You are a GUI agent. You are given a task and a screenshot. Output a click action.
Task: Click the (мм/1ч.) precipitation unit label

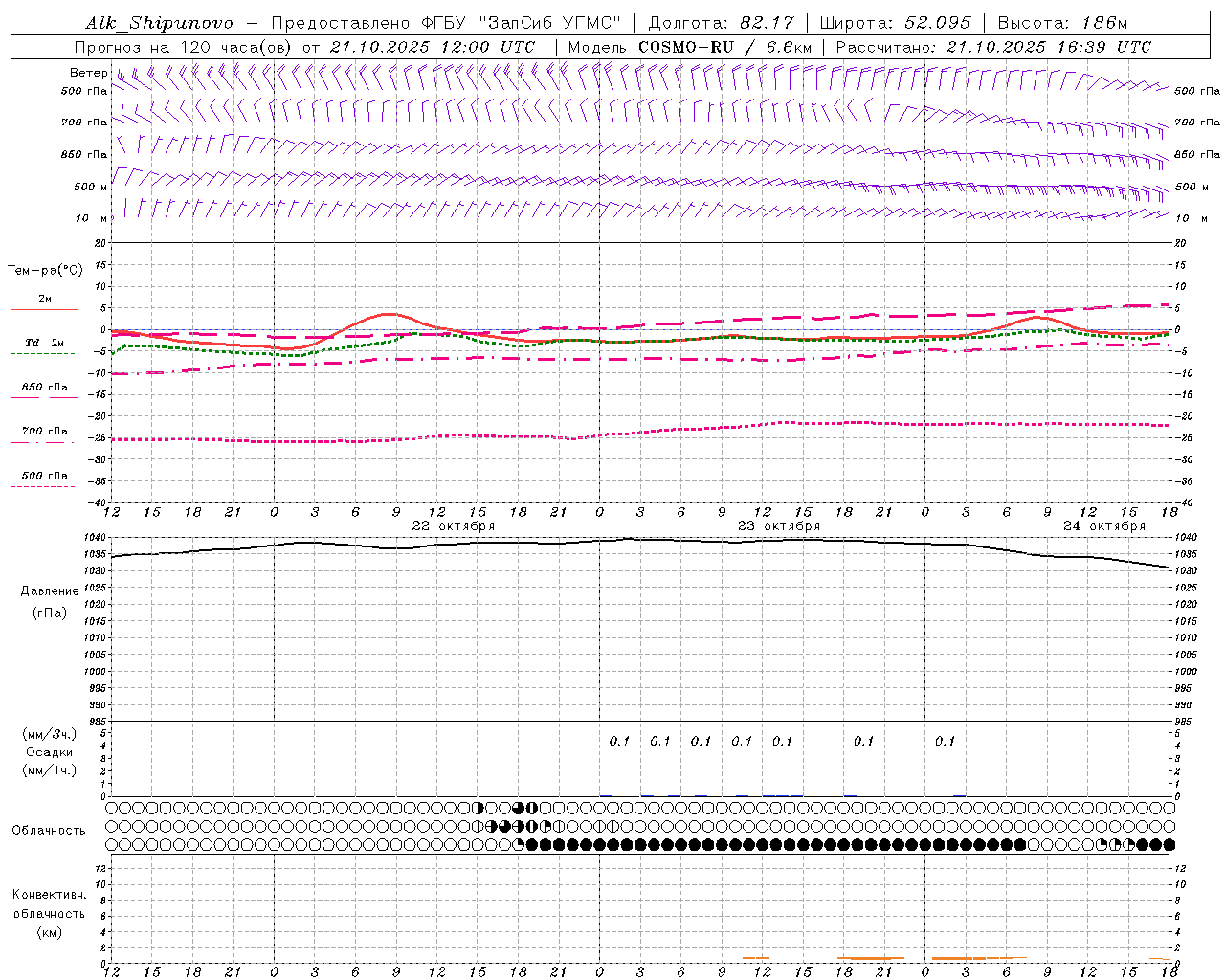(x=50, y=770)
